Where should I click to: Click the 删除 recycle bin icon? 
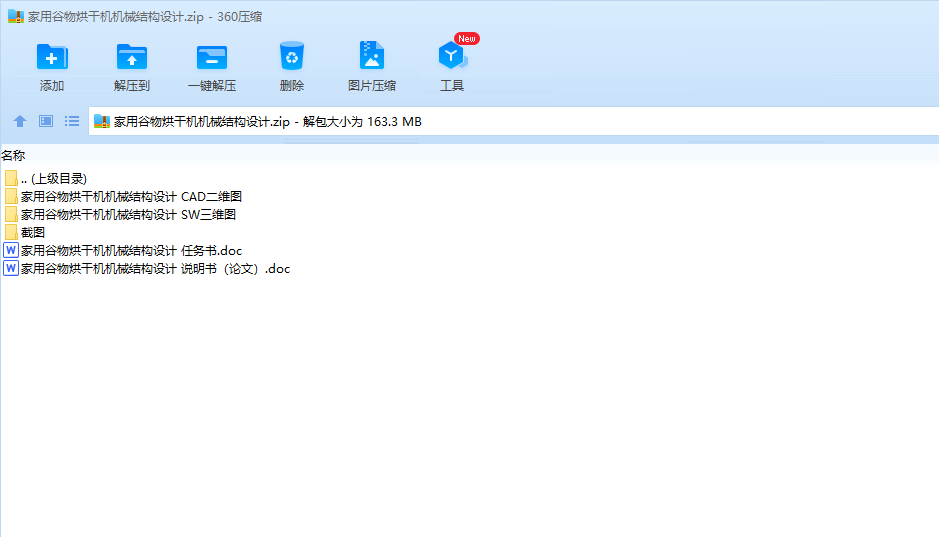coord(292,56)
